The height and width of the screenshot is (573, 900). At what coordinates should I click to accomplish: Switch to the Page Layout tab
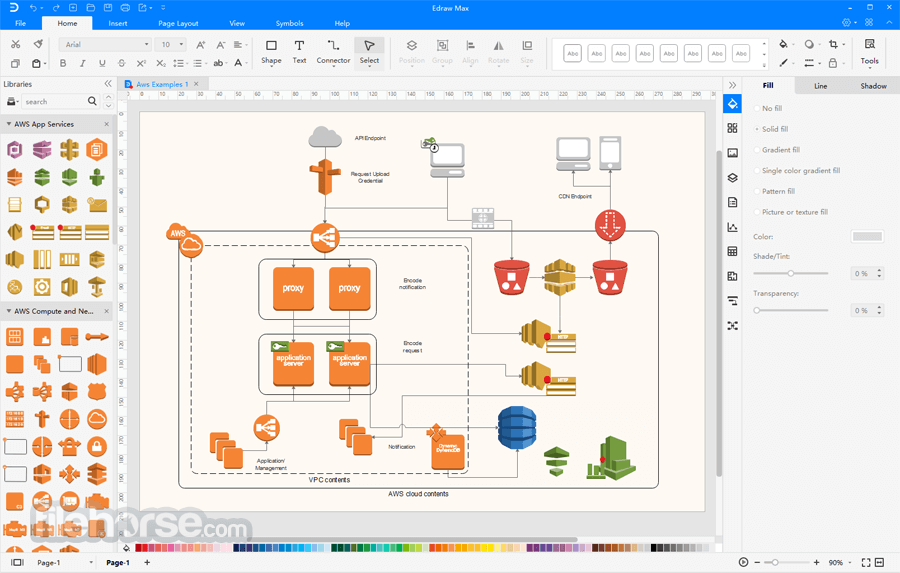click(x=178, y=23)
